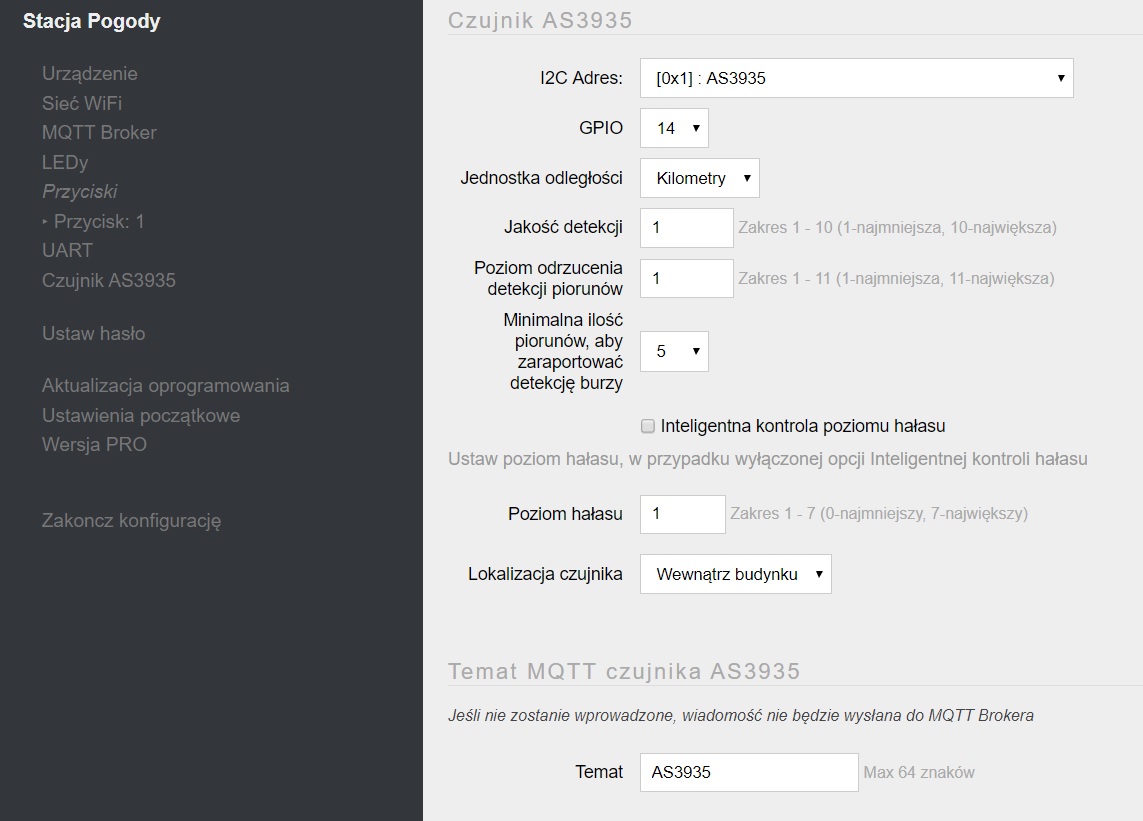1143x821 pixels.
Task: Open minimalna ilość piorunów dropdown
Action: [x=674, y=351]
